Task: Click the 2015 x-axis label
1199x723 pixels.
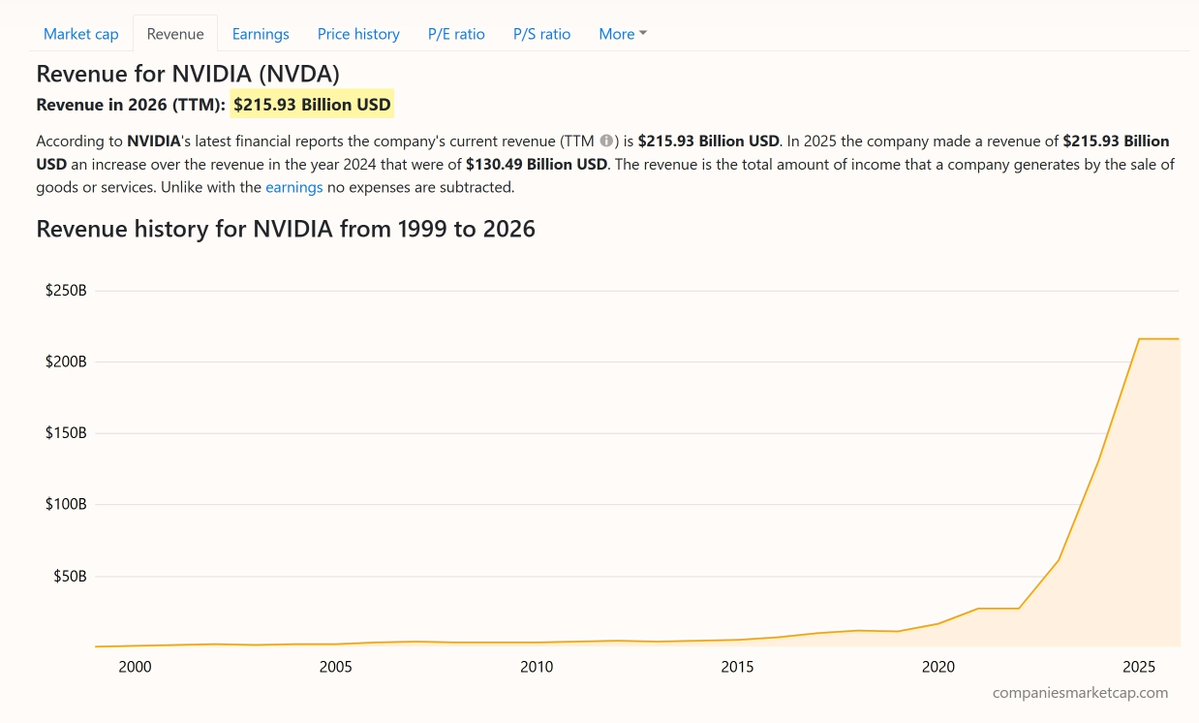Action: 737,667
